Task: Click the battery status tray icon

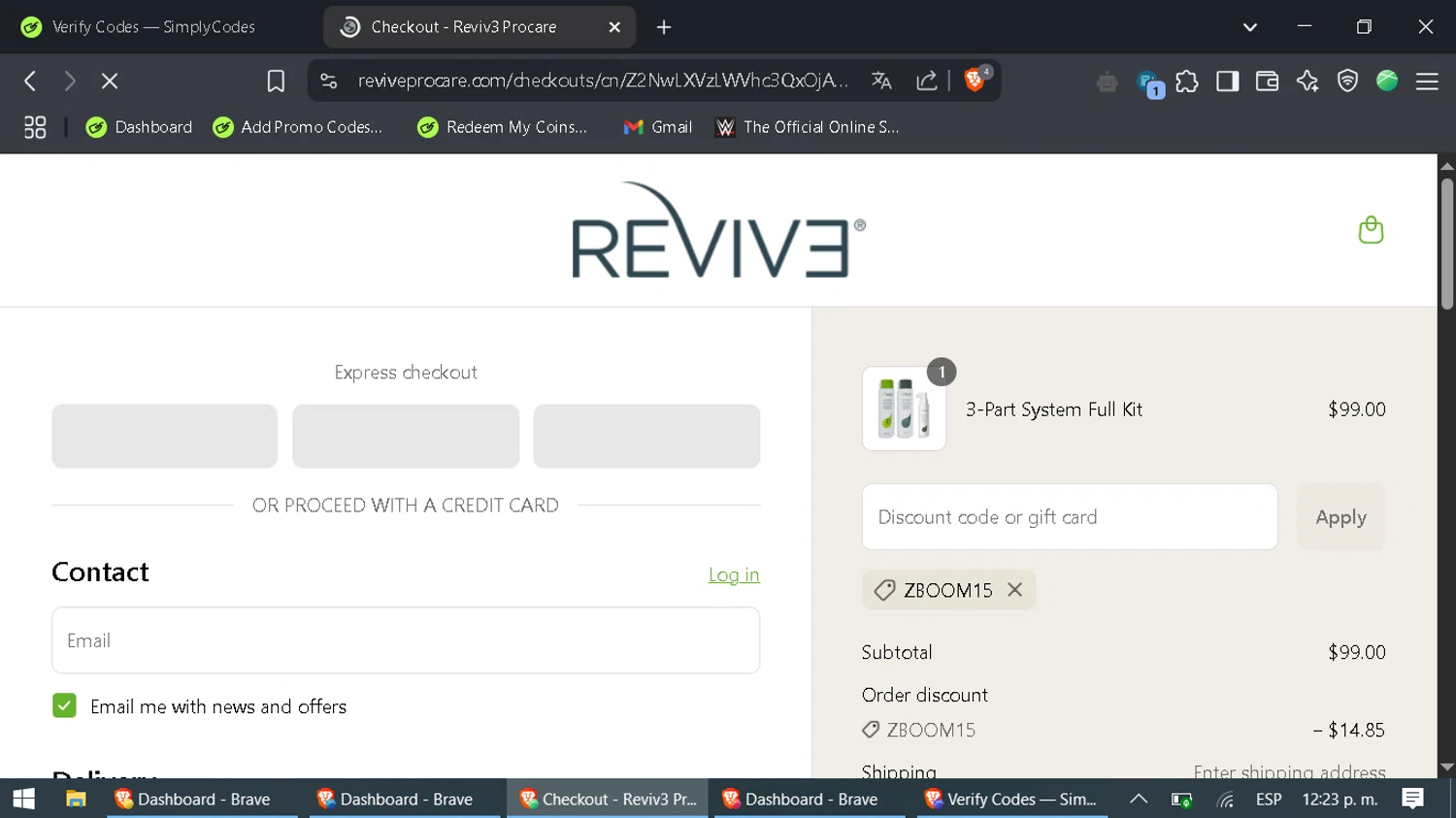Action: point(1181,800)
